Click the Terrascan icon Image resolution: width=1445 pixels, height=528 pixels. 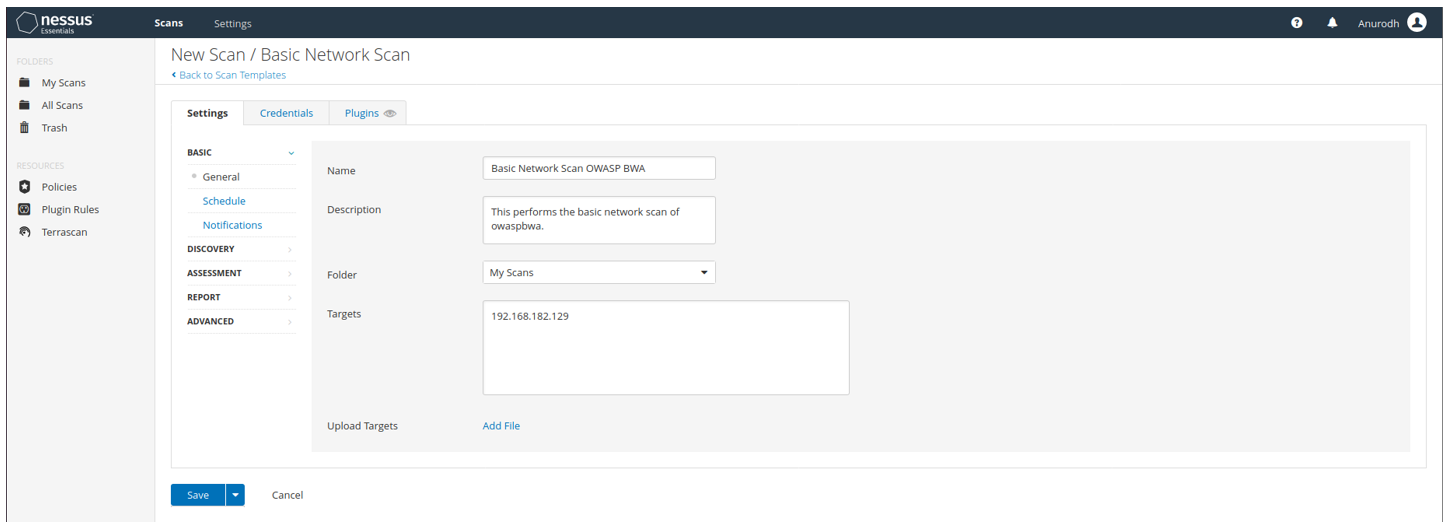24,232
